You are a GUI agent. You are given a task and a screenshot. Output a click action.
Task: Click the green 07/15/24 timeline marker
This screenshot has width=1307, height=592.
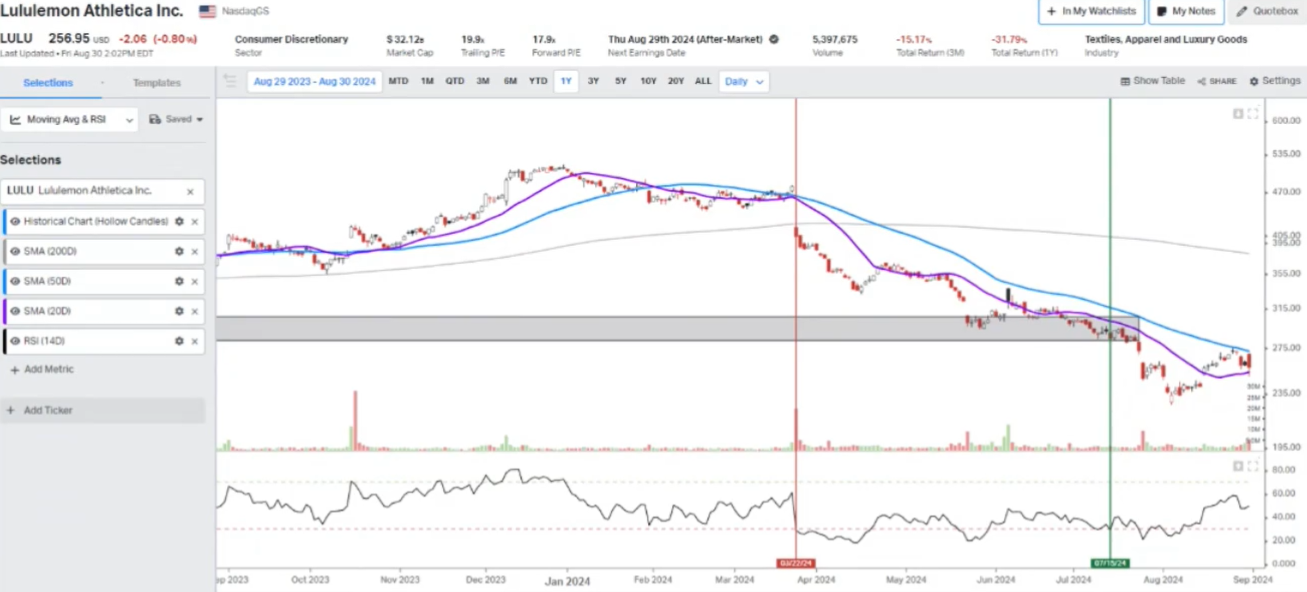tap(1110, 563)
